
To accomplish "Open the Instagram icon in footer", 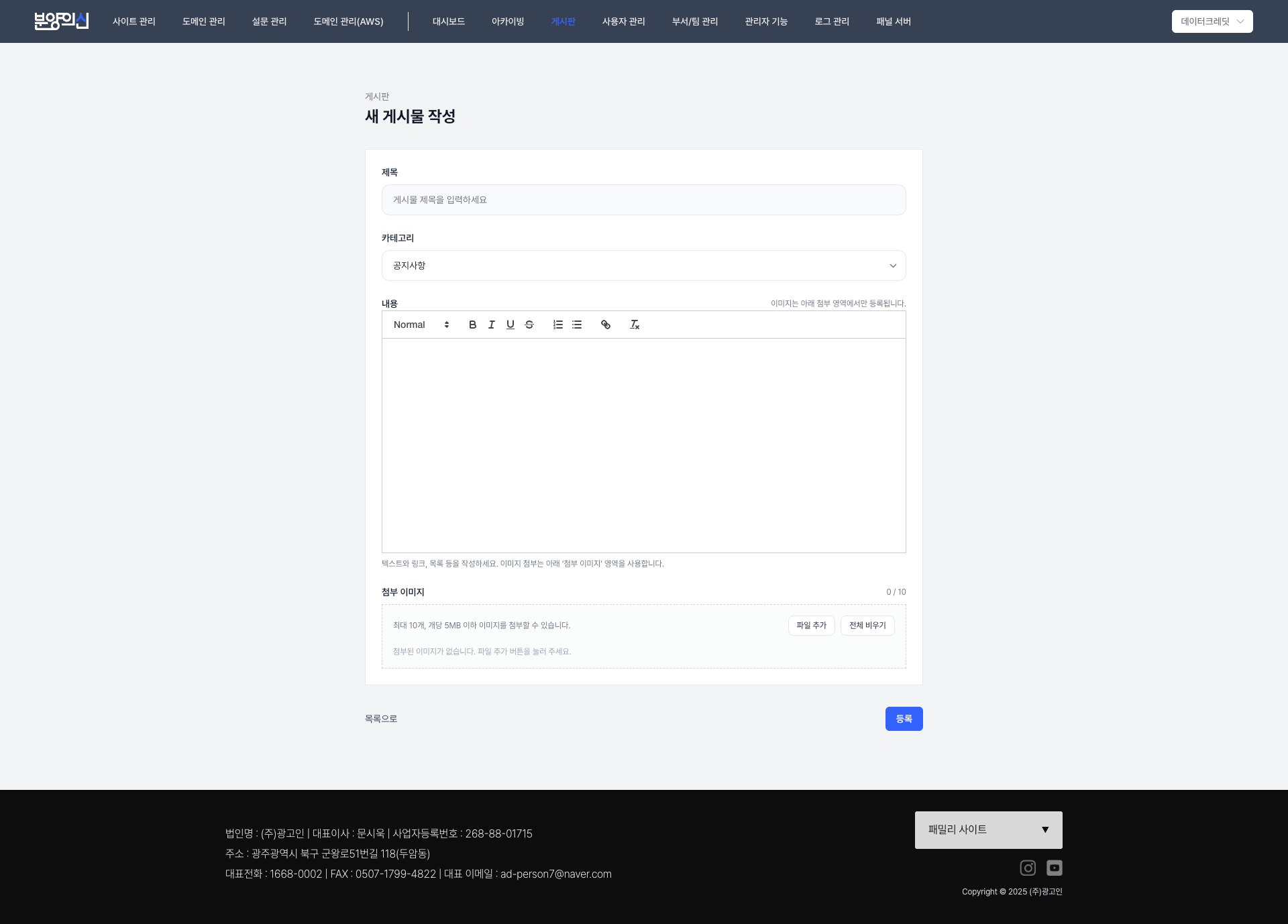I will pyautogui.click(x=1027, y=868).
